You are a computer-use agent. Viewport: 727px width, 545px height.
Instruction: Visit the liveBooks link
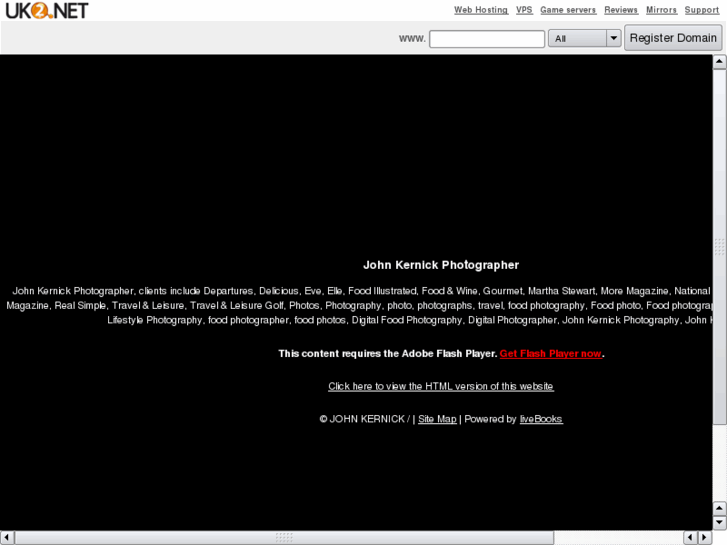541,419
